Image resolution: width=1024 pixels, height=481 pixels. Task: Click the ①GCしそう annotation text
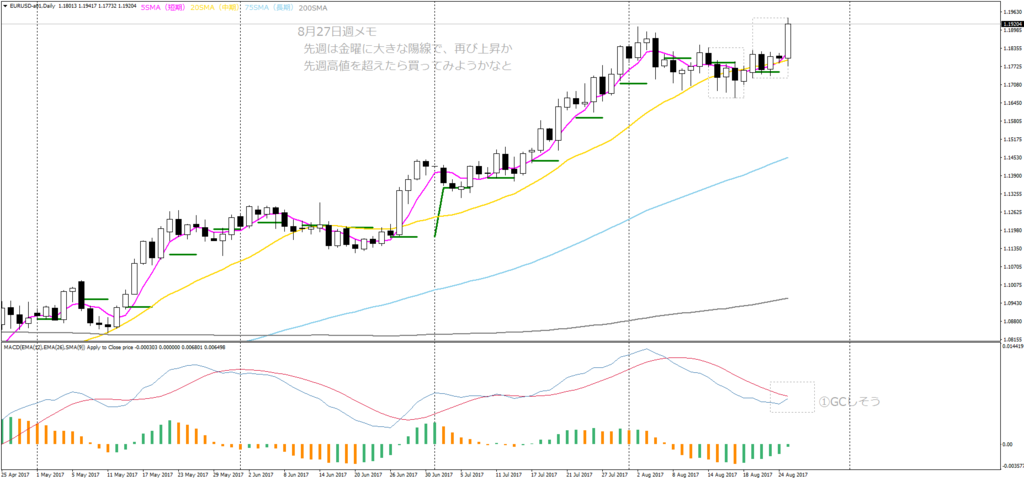point(849,401)
